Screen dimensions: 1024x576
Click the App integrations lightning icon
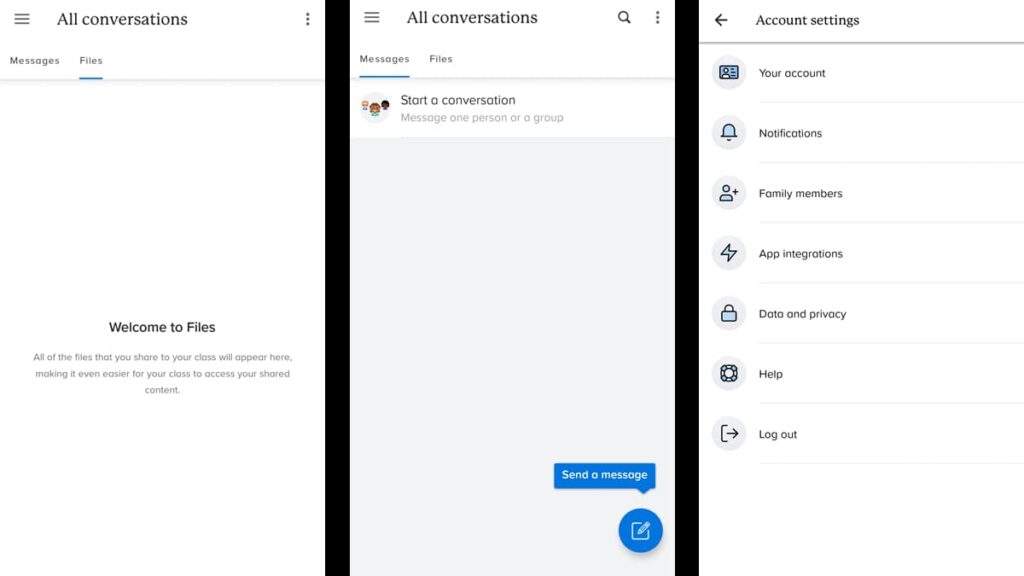click(x=729, y=254)
